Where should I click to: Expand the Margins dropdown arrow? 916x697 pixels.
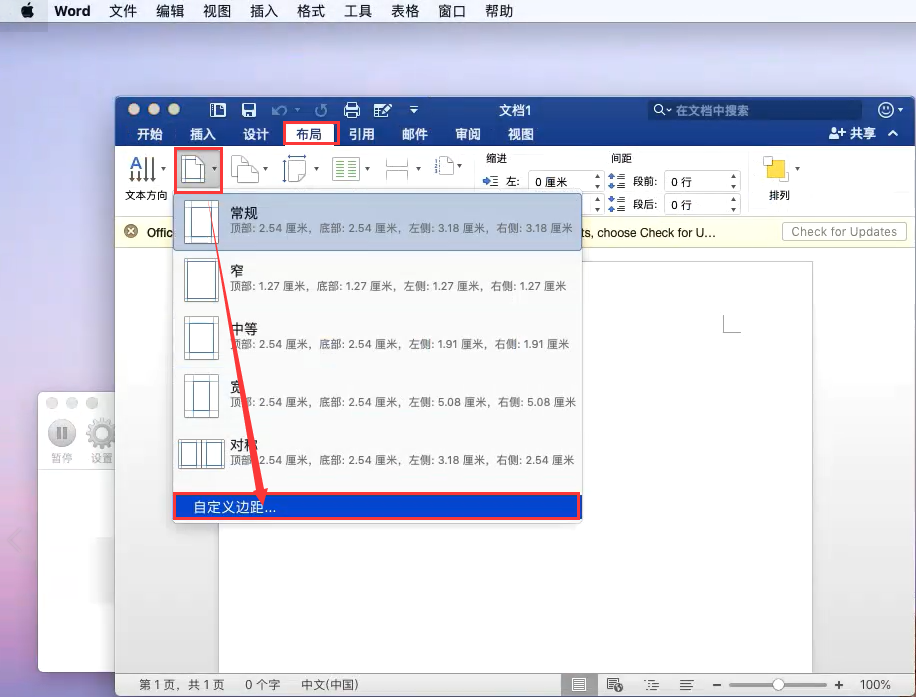point(214,169)
